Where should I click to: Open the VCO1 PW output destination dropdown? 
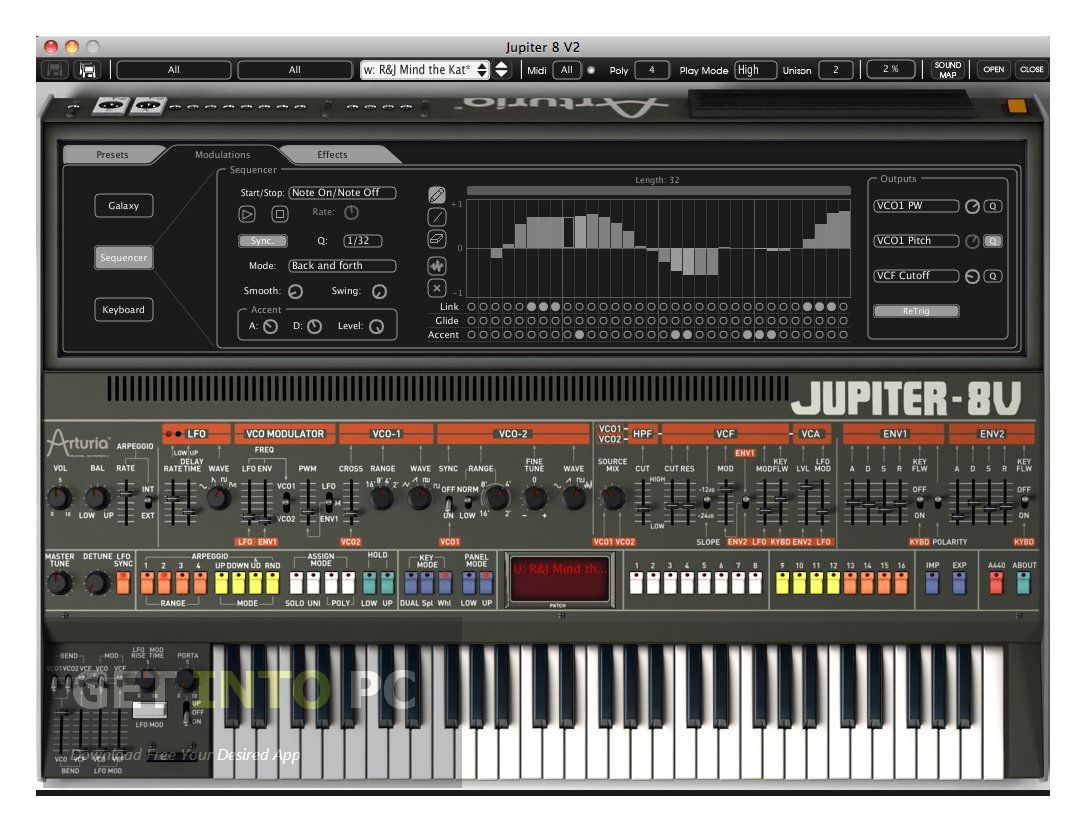click(x=916, y=206)
